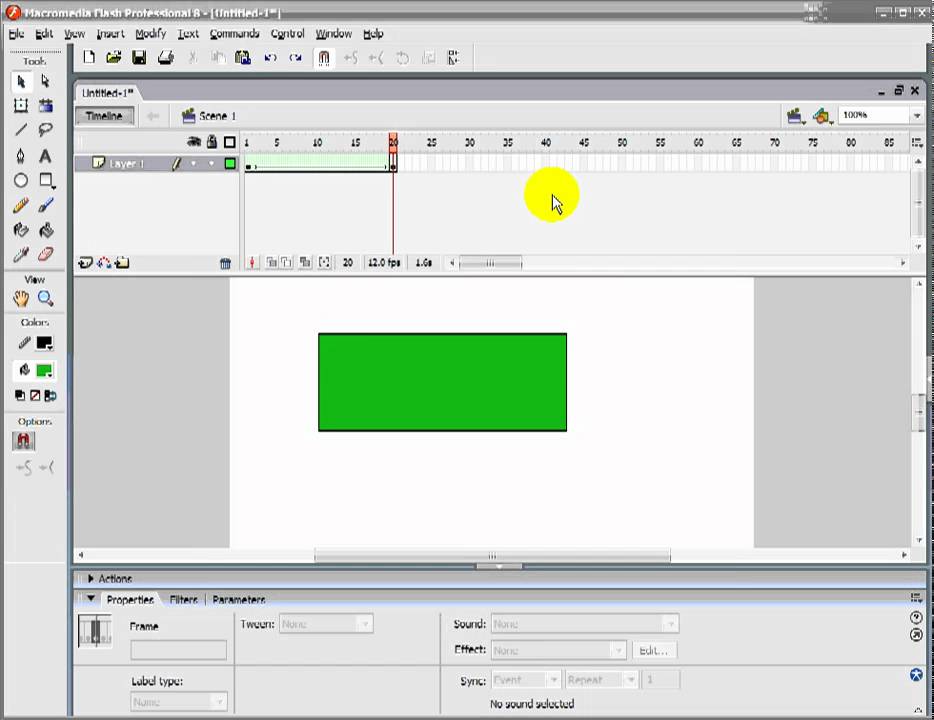Viewport: 934px width, 720px height.
Task: Select the Zoom magnifier tool
Action: tap(46, 298)
